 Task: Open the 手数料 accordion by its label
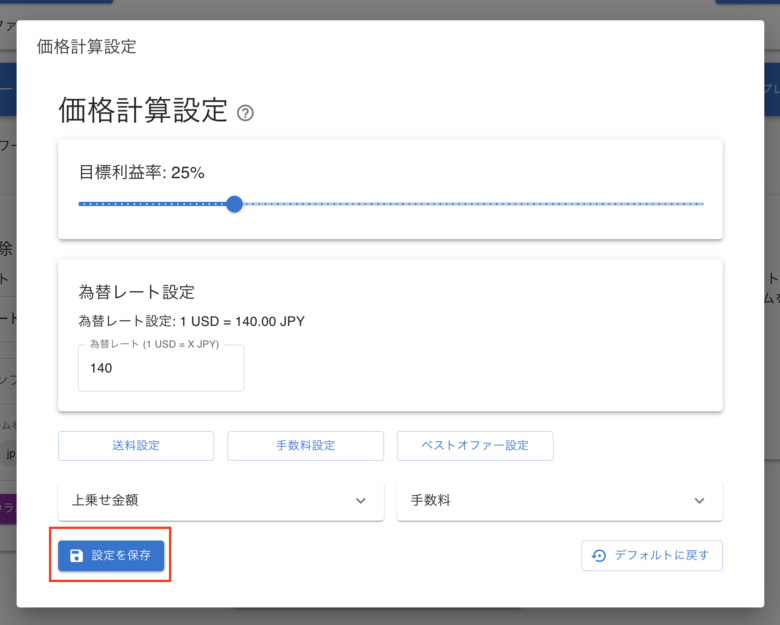(431, 500)
